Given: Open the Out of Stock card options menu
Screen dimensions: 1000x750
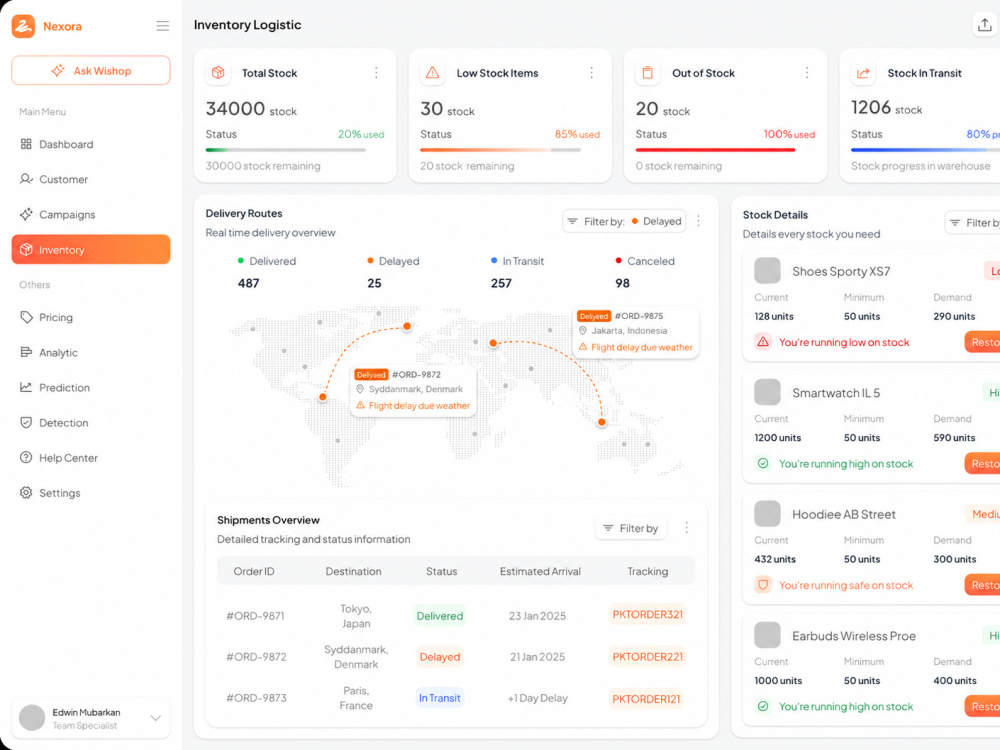Looking at the screenshot, I should [807, 73].
